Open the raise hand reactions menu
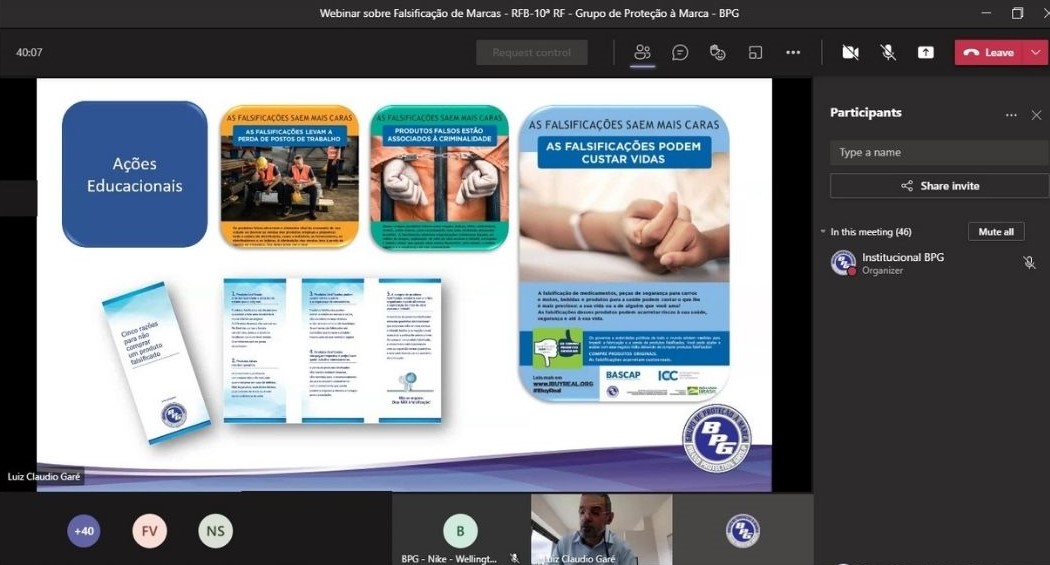Screen dimensions: 1050x565 (x=717, y=53)
